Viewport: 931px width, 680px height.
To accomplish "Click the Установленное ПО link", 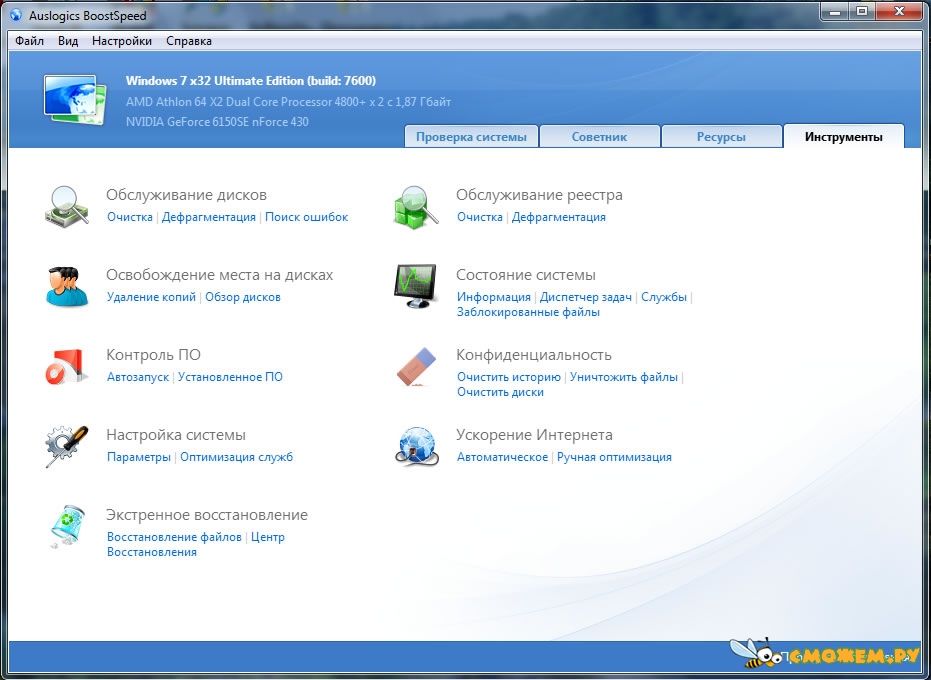I will coord(230,377).
